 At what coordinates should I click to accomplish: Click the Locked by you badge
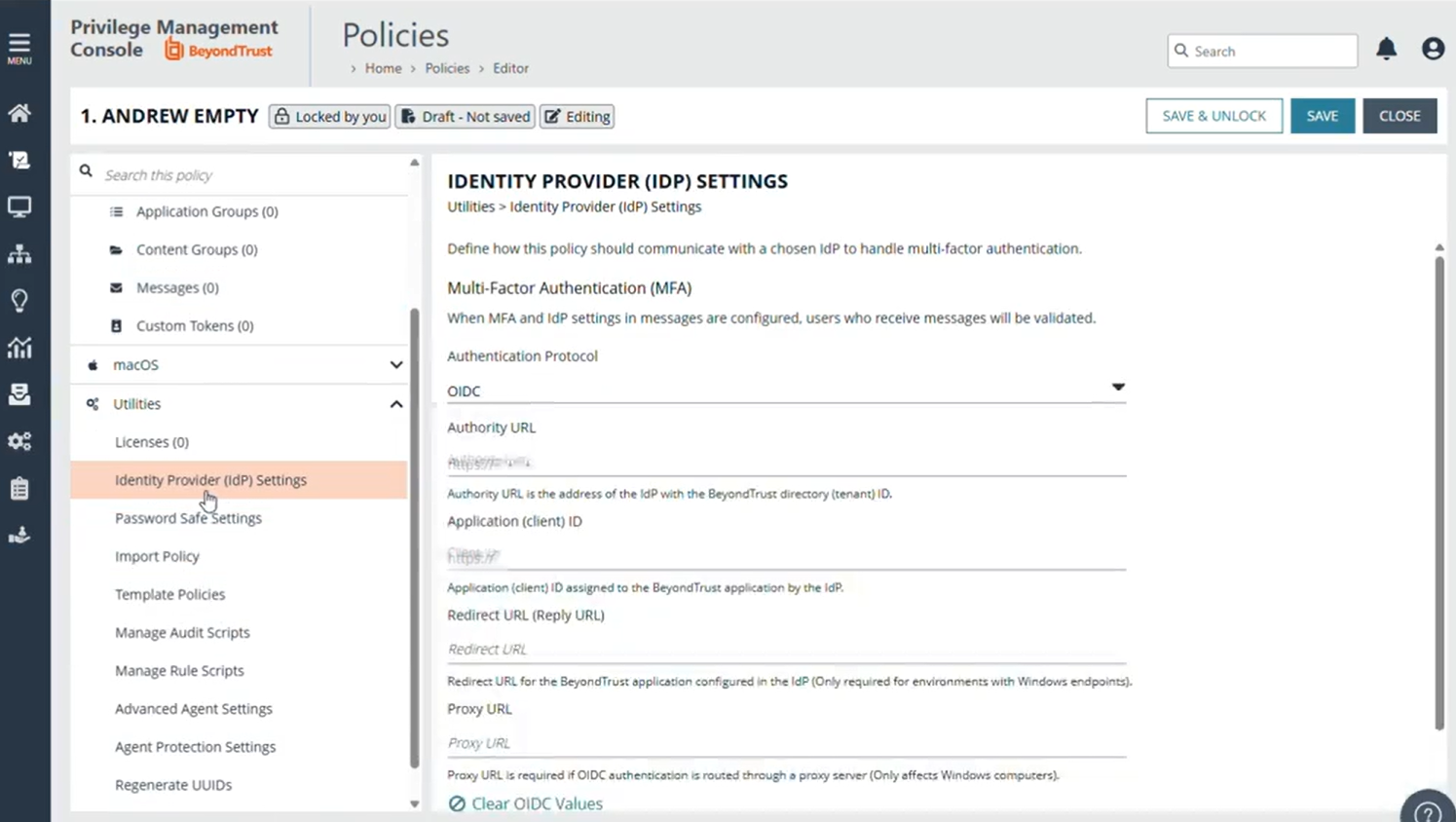[329, 117]
